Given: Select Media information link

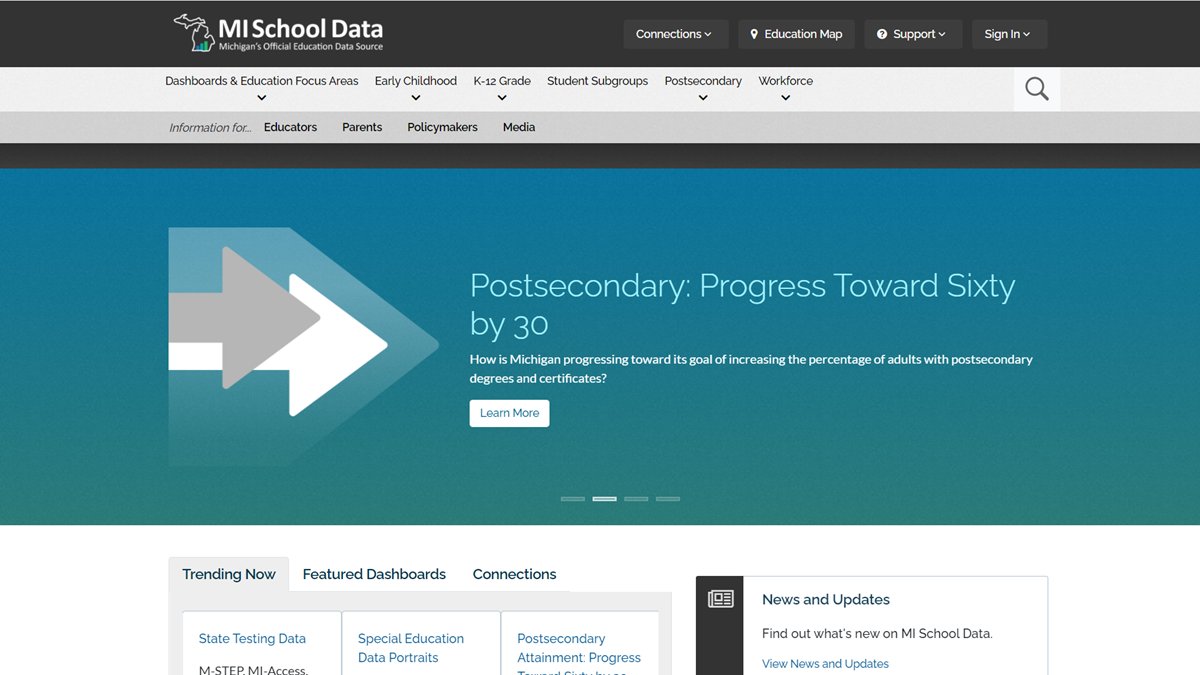Looking at the screenshot, I should point(519,127).
